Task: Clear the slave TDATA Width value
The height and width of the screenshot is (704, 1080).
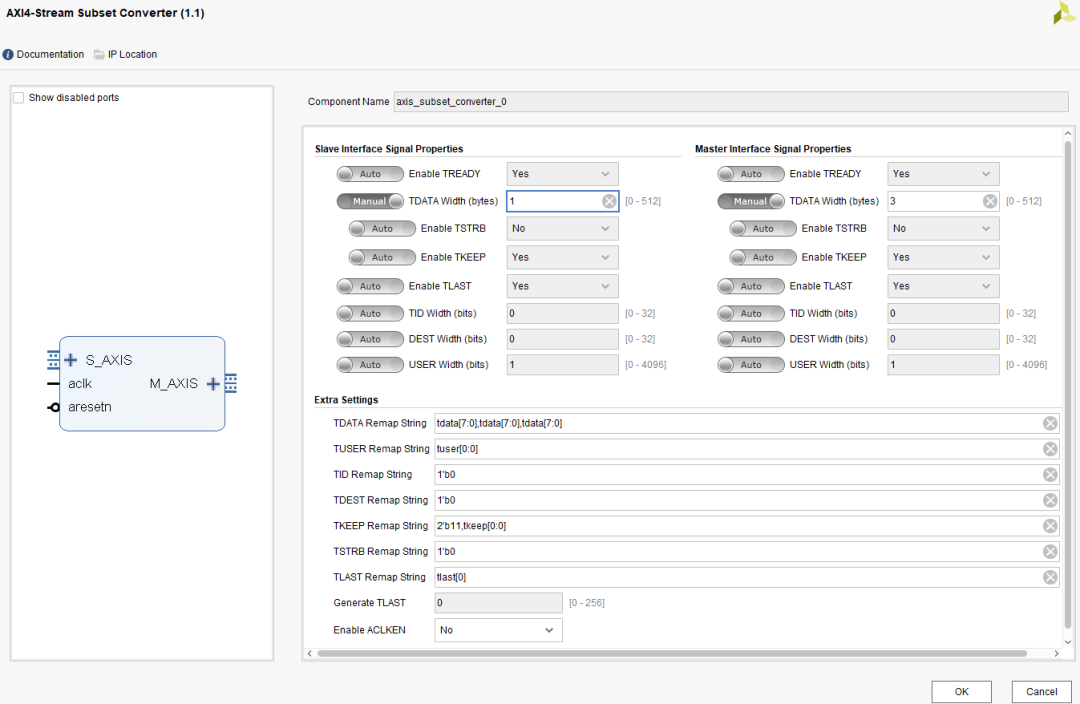Action: click(609, 201)
